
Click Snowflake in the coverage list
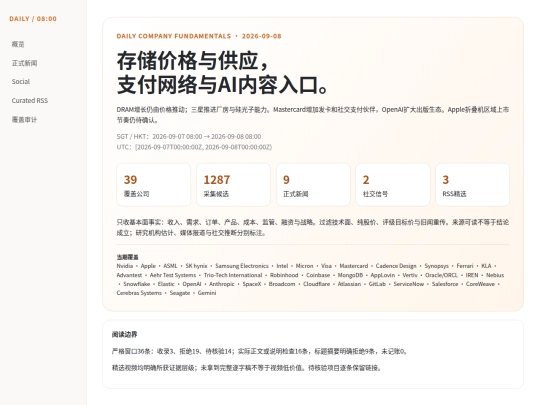point(136,284)
